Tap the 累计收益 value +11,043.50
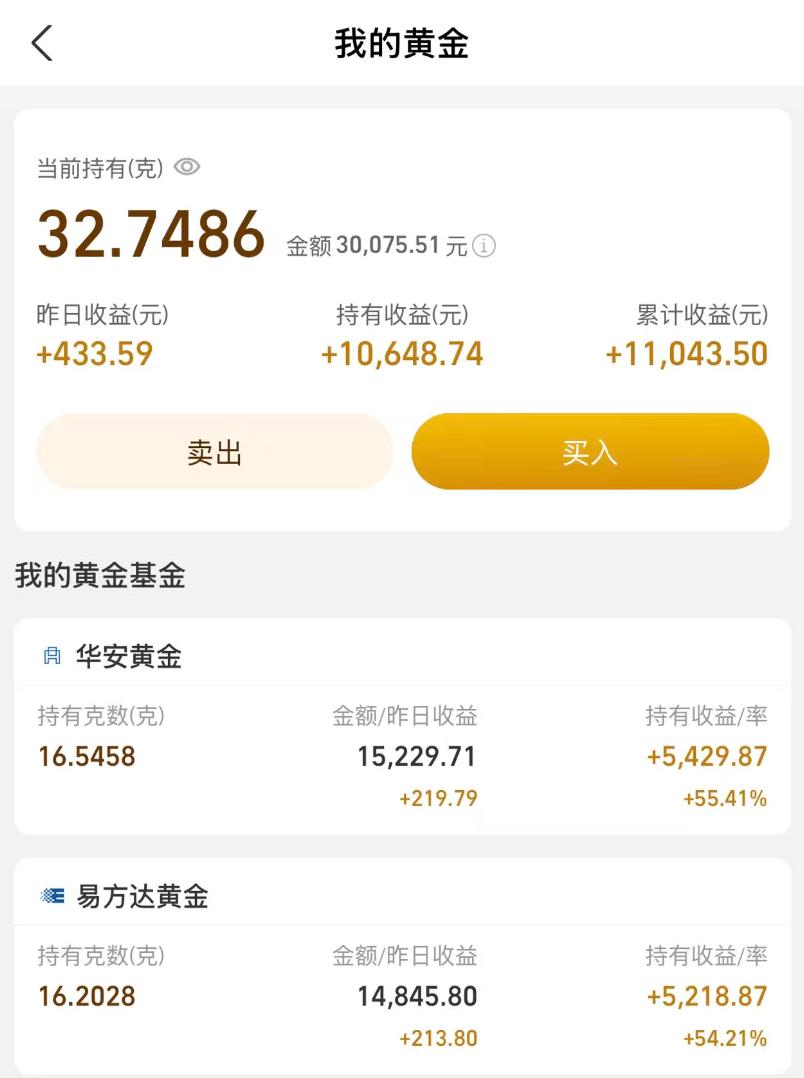The width and height of the screenshot is (804, 1078). tap(687, 354)
